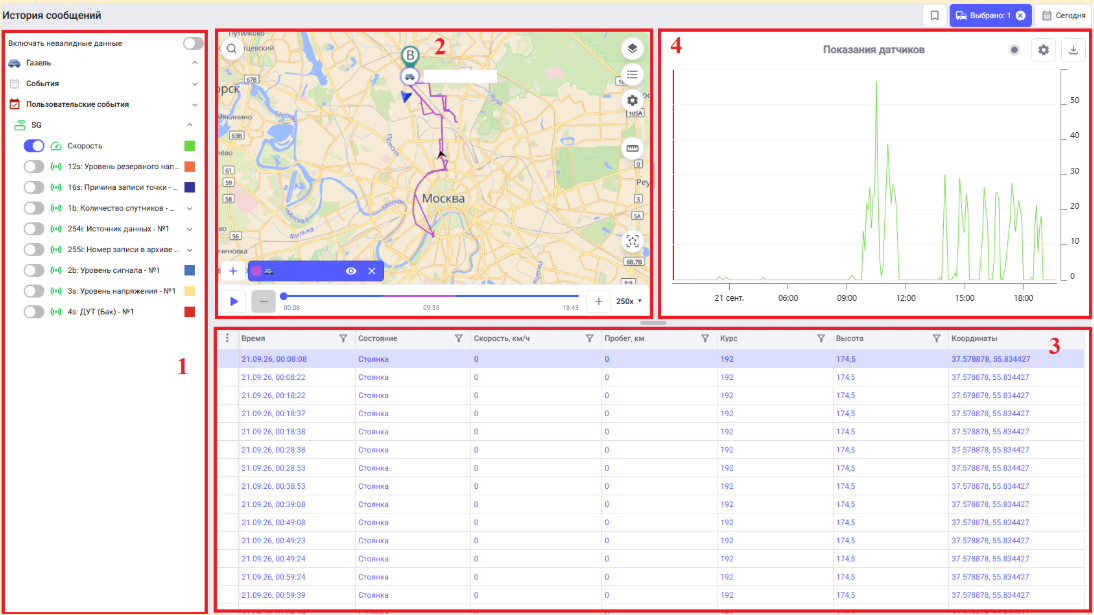Click red swatch for 4s ДУТ
This screenshot has height=615, width=1094.
(190, 312)
